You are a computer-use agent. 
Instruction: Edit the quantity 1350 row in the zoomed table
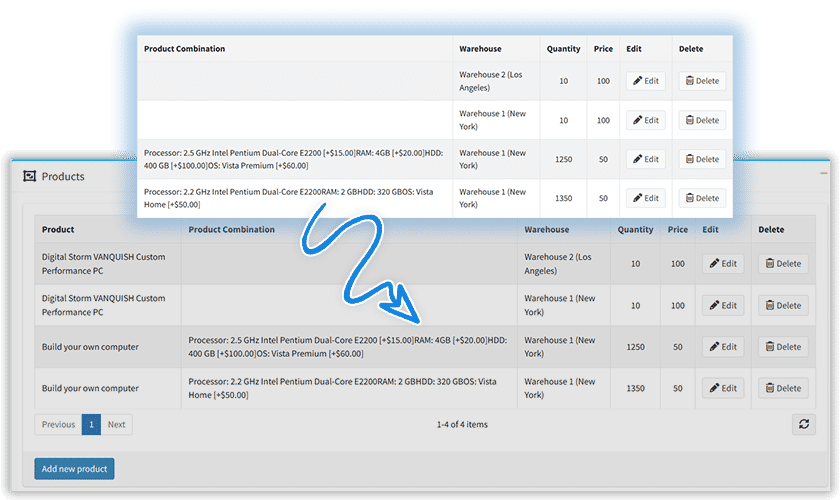[x=646, y=198]
